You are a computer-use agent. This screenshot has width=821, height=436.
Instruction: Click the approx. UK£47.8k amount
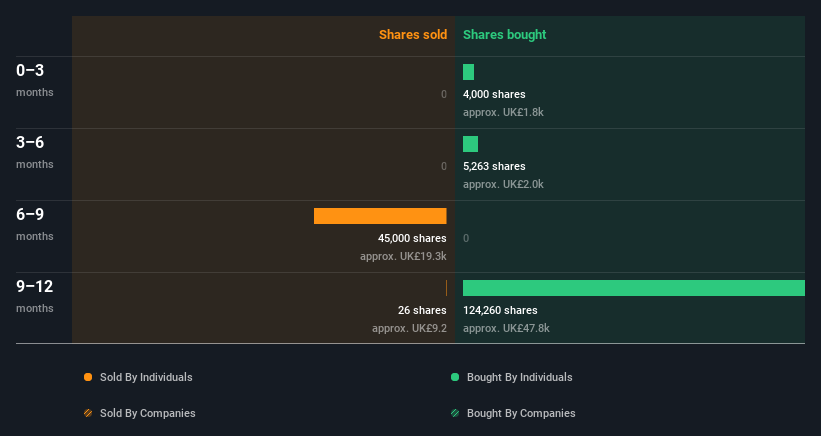(x=506, y=328)
